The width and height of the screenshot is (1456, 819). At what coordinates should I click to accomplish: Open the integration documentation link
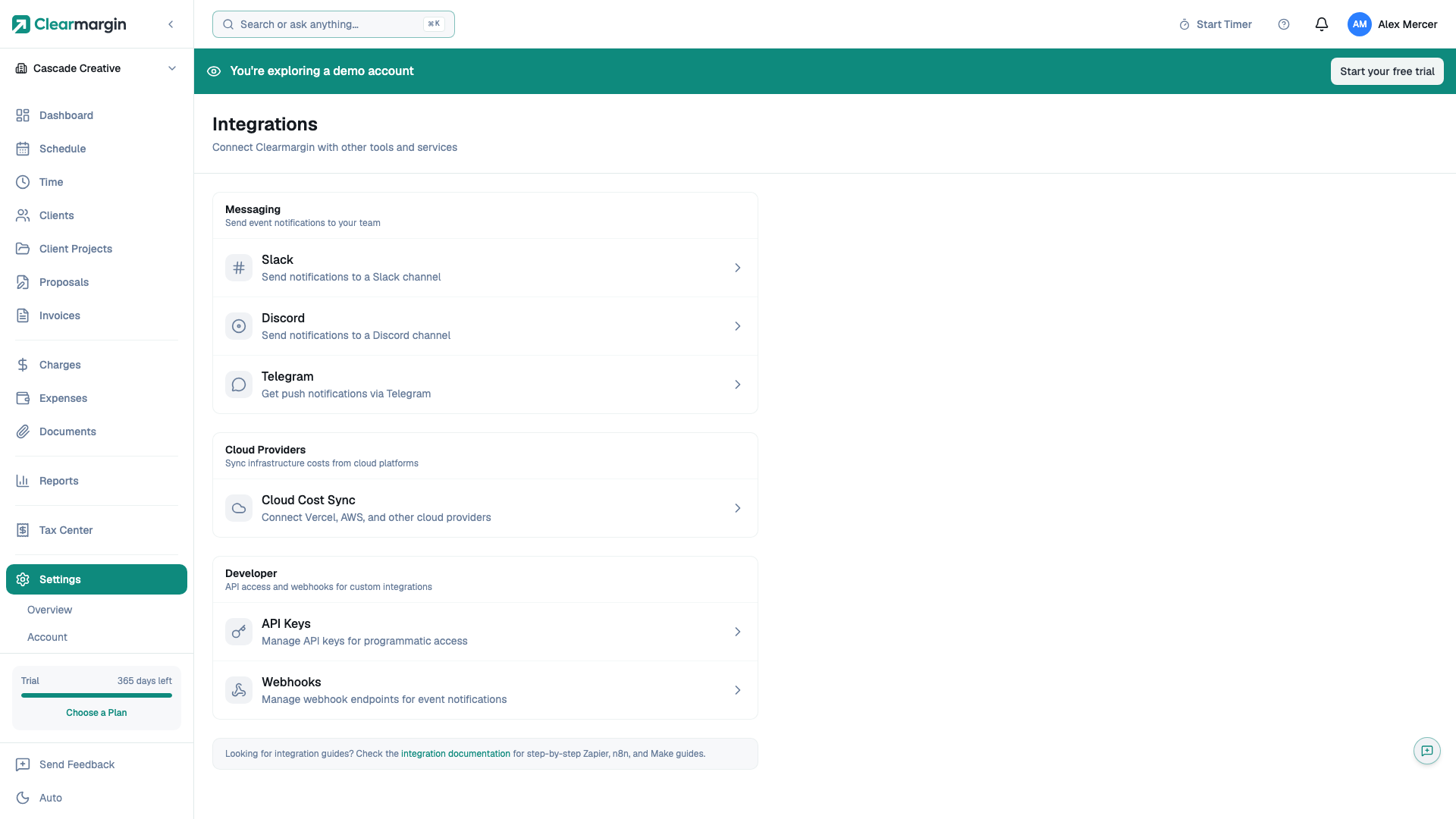[455, 754]
